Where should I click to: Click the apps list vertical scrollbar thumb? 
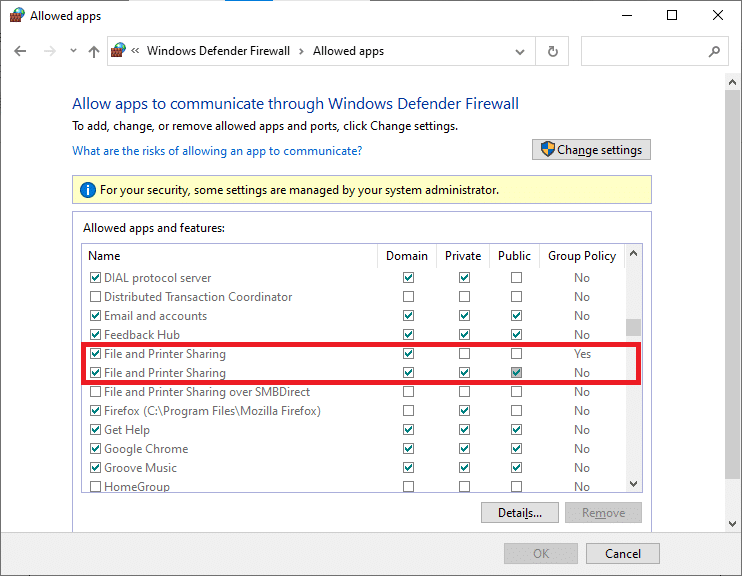pos(634,328)
